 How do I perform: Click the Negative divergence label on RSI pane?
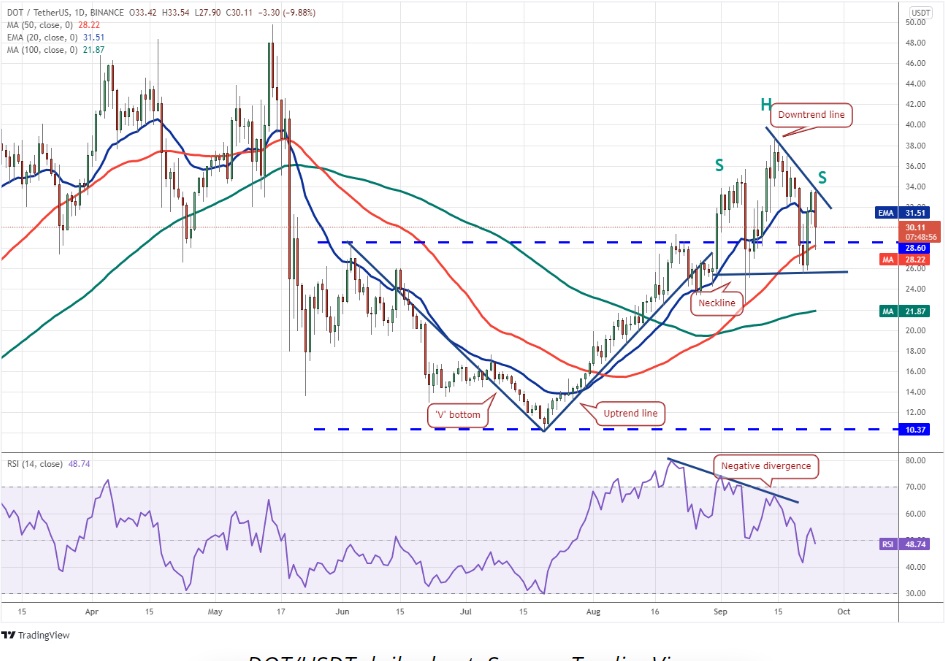click(766, 466)
